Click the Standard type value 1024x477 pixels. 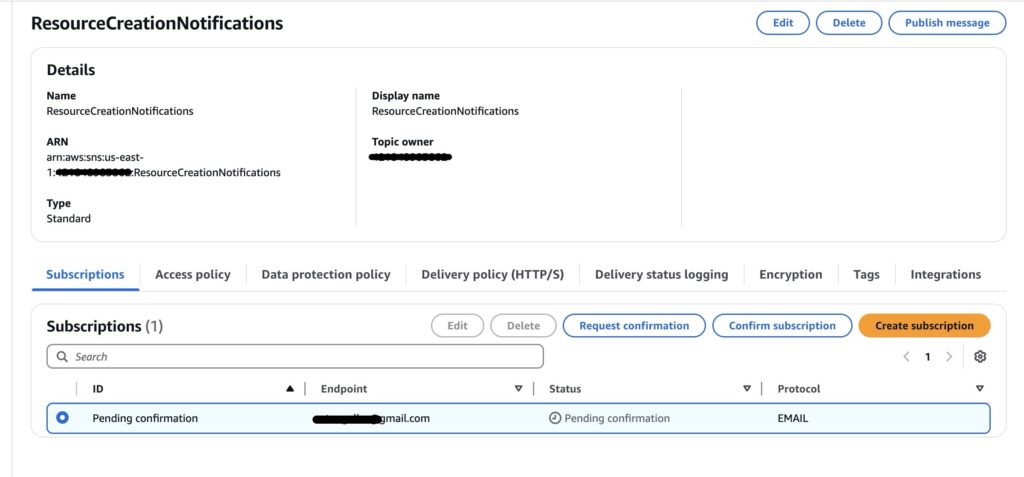click(x=69, y=219)
